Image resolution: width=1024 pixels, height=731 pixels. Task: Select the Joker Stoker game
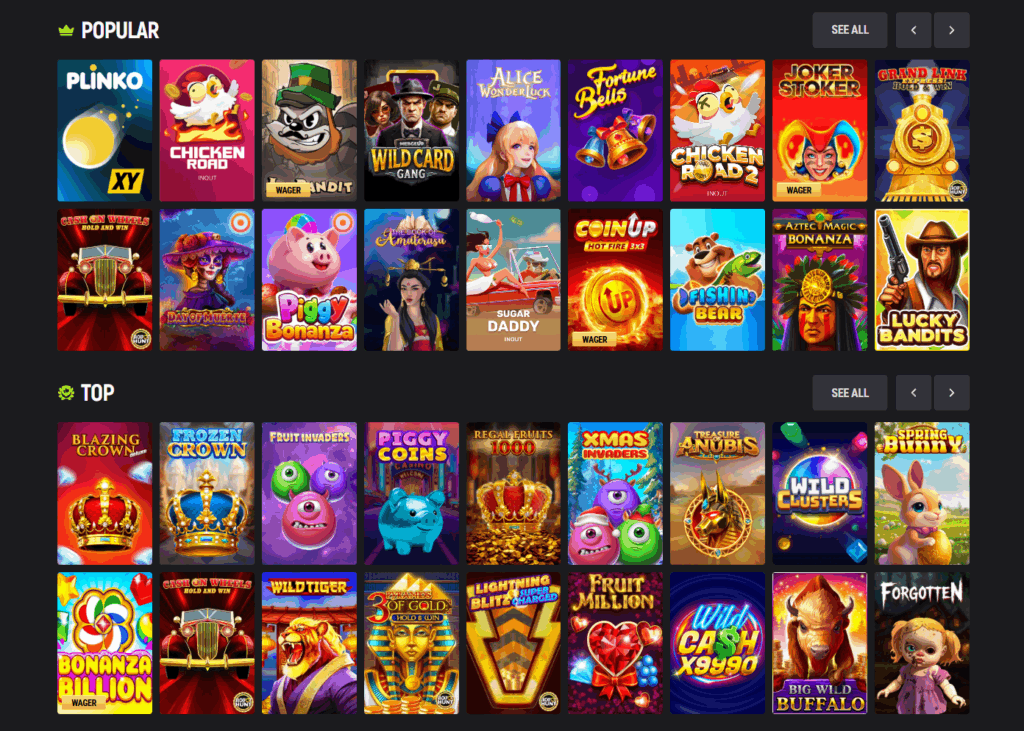[x=820, y=131]
